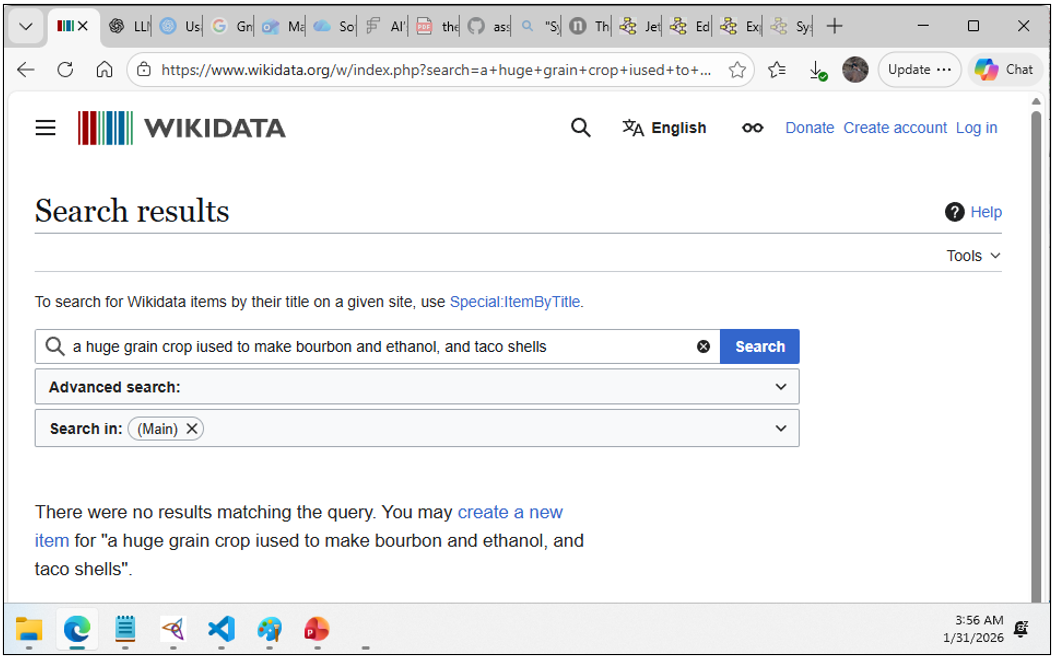
Task: Expand the Advanced search section
Action: [x=781, y=387]
